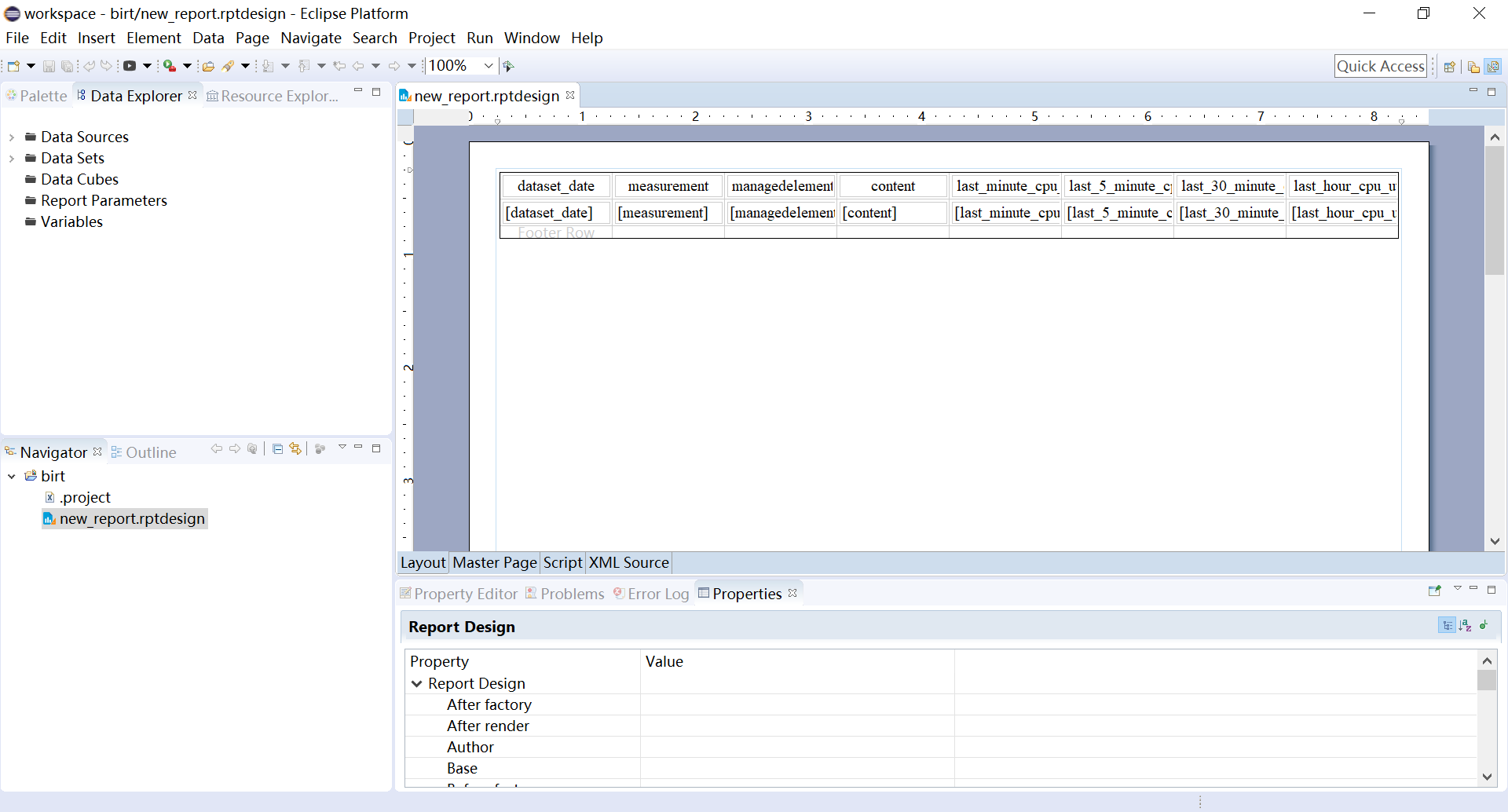Screen dimensions: 1508x812
Task: Click the Open Perspective icon
Action: [x=1450, y=67]
